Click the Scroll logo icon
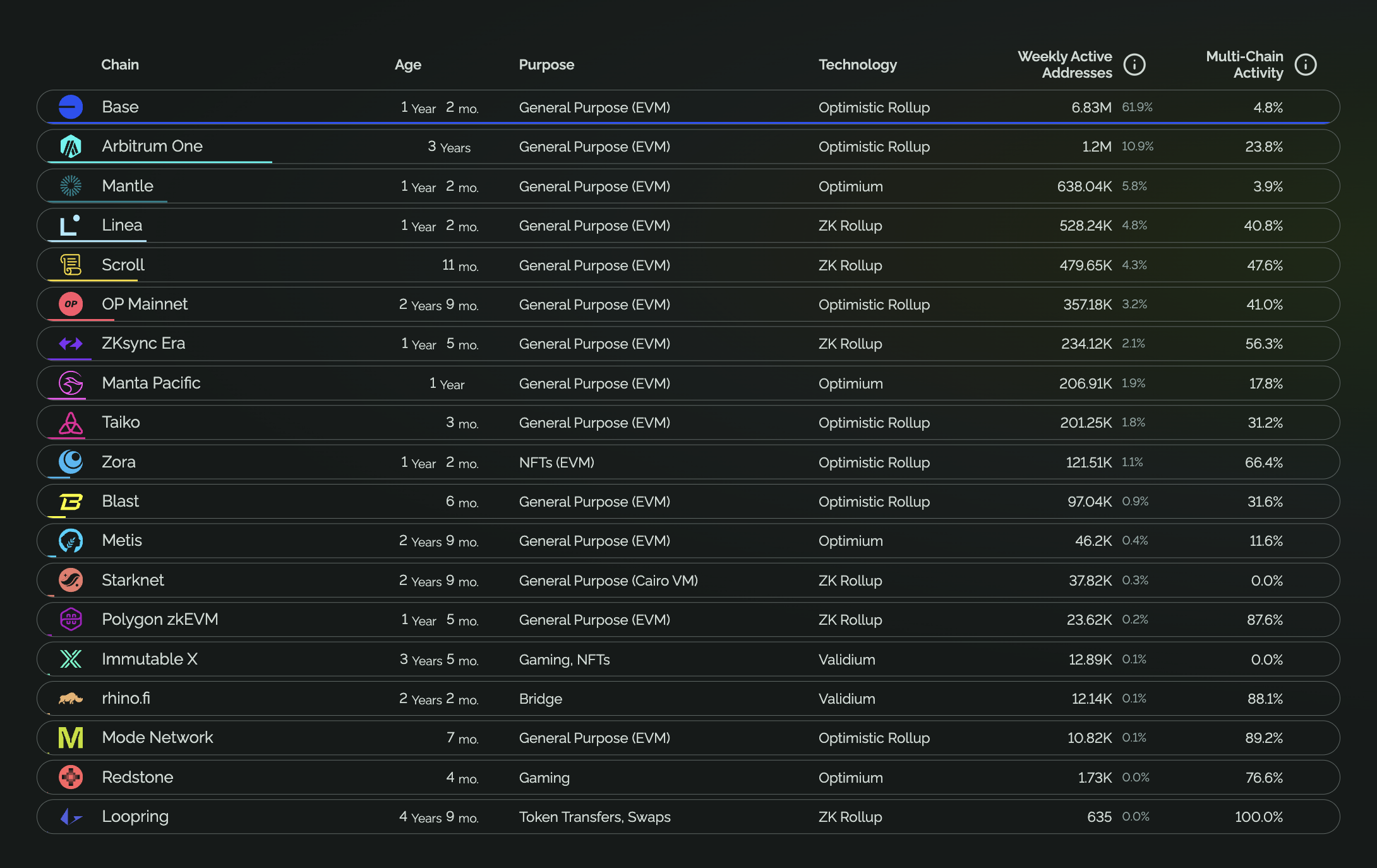The image size is (1377, 868). coord(71,265)
